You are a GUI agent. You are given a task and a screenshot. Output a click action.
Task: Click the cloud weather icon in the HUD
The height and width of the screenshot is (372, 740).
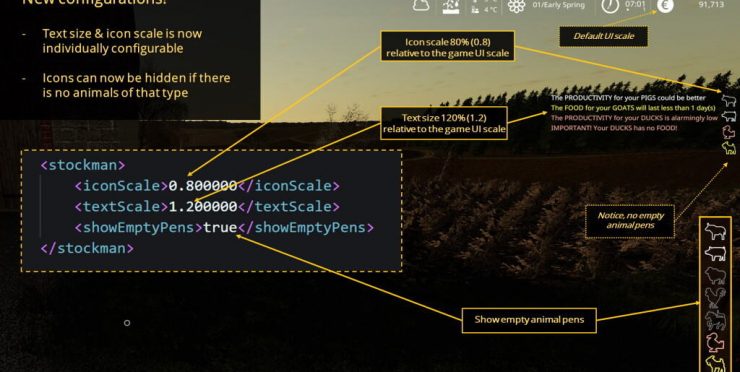click(420, 5)
